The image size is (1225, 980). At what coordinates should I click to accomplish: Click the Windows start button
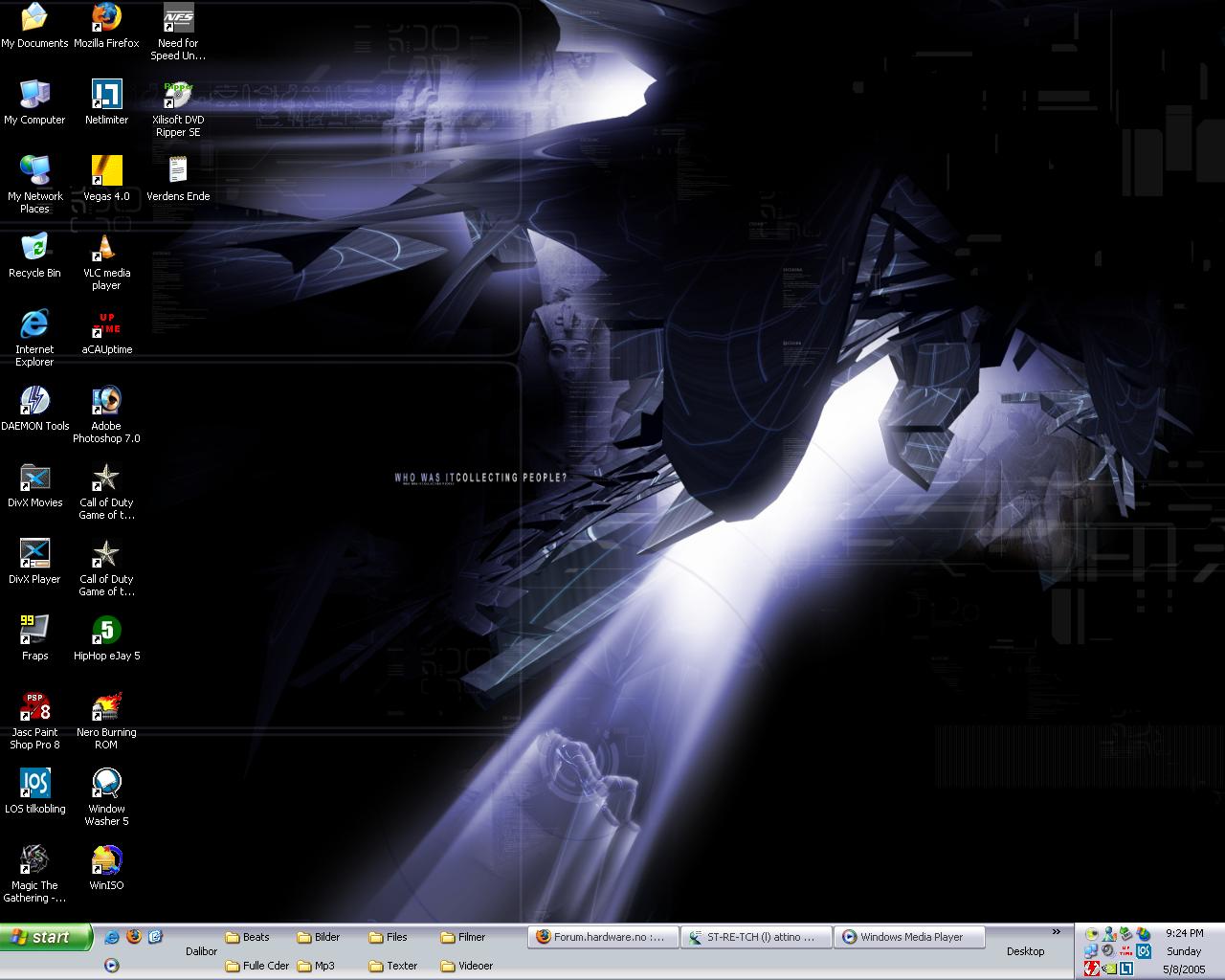click(x=46, y=937)
